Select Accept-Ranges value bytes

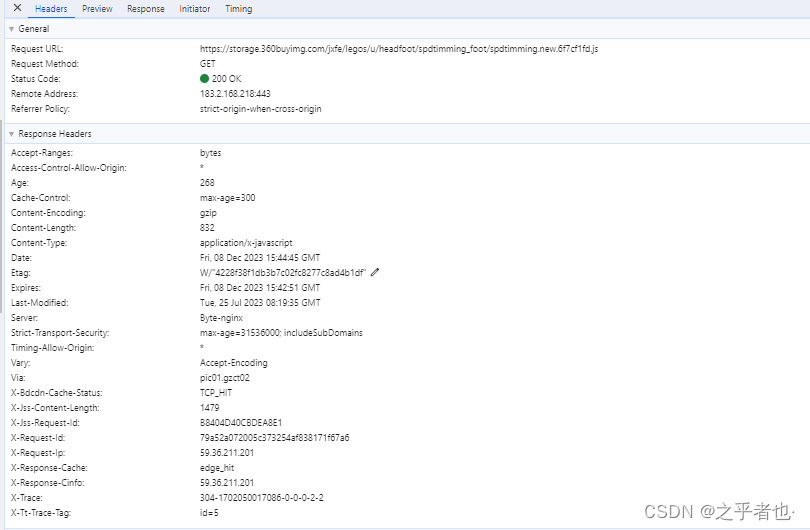pos(210,153)
